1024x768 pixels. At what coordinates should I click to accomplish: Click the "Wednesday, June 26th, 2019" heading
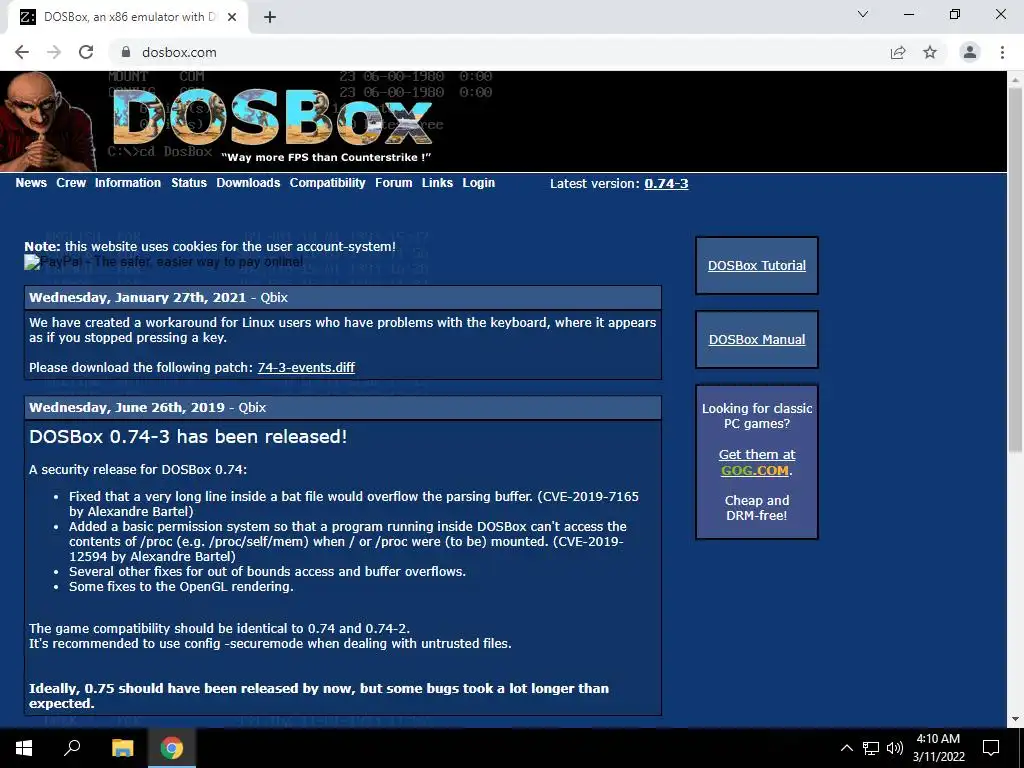[127, 407]
